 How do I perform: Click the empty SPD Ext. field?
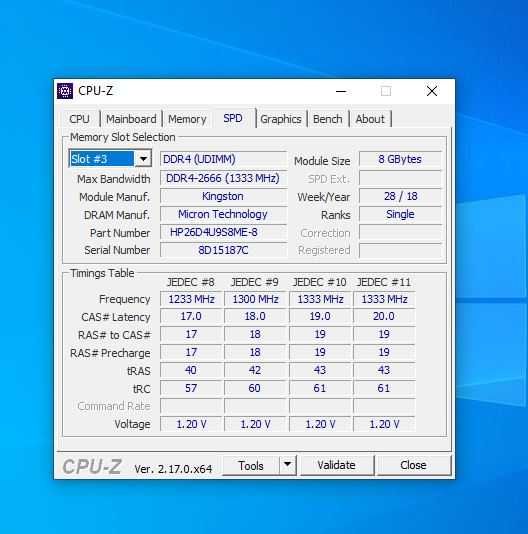click(400, 178)
